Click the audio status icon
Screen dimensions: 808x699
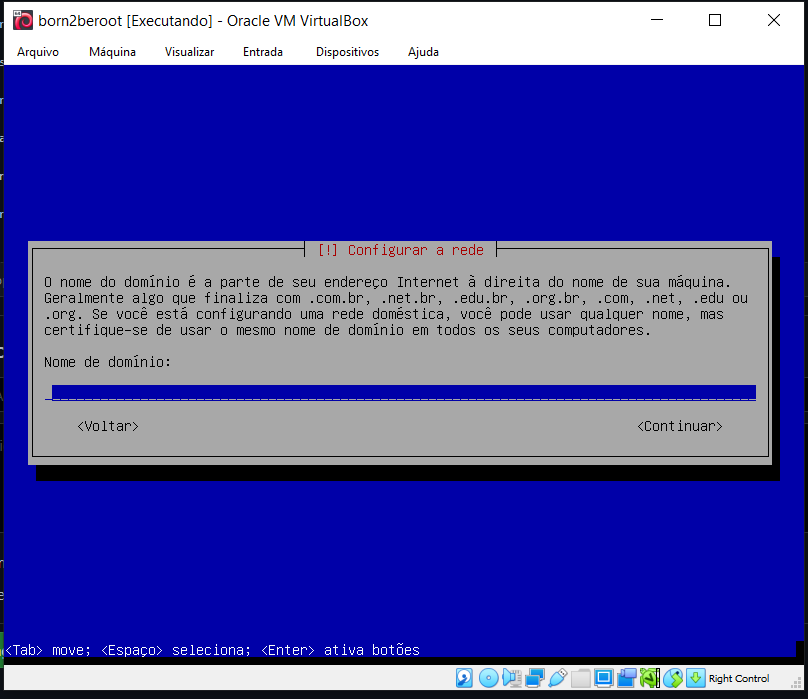click(x=512, y=678)
